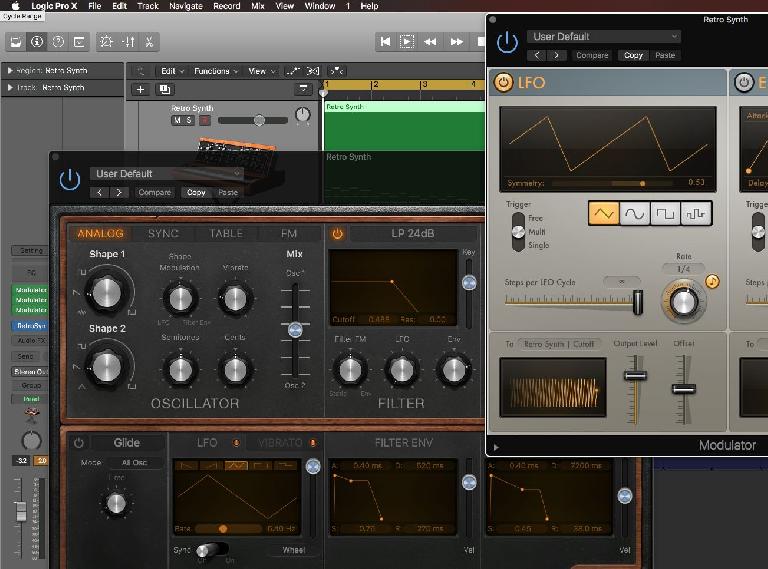
Task: Open the tracks Functions dropdown
Action: click(216, 71)
